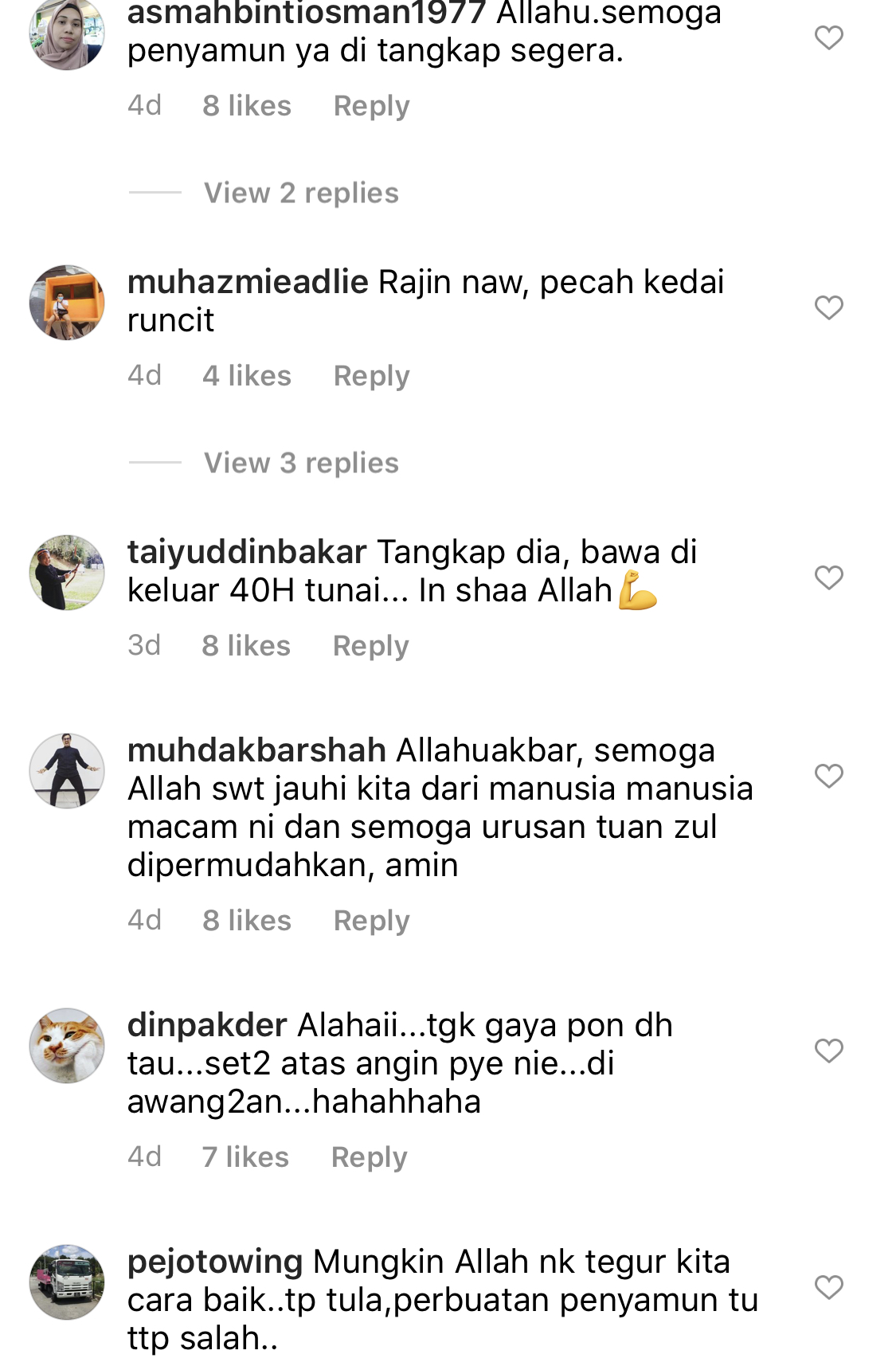Open muhdakbarshah username link
896x1362 pixels.
256,750
